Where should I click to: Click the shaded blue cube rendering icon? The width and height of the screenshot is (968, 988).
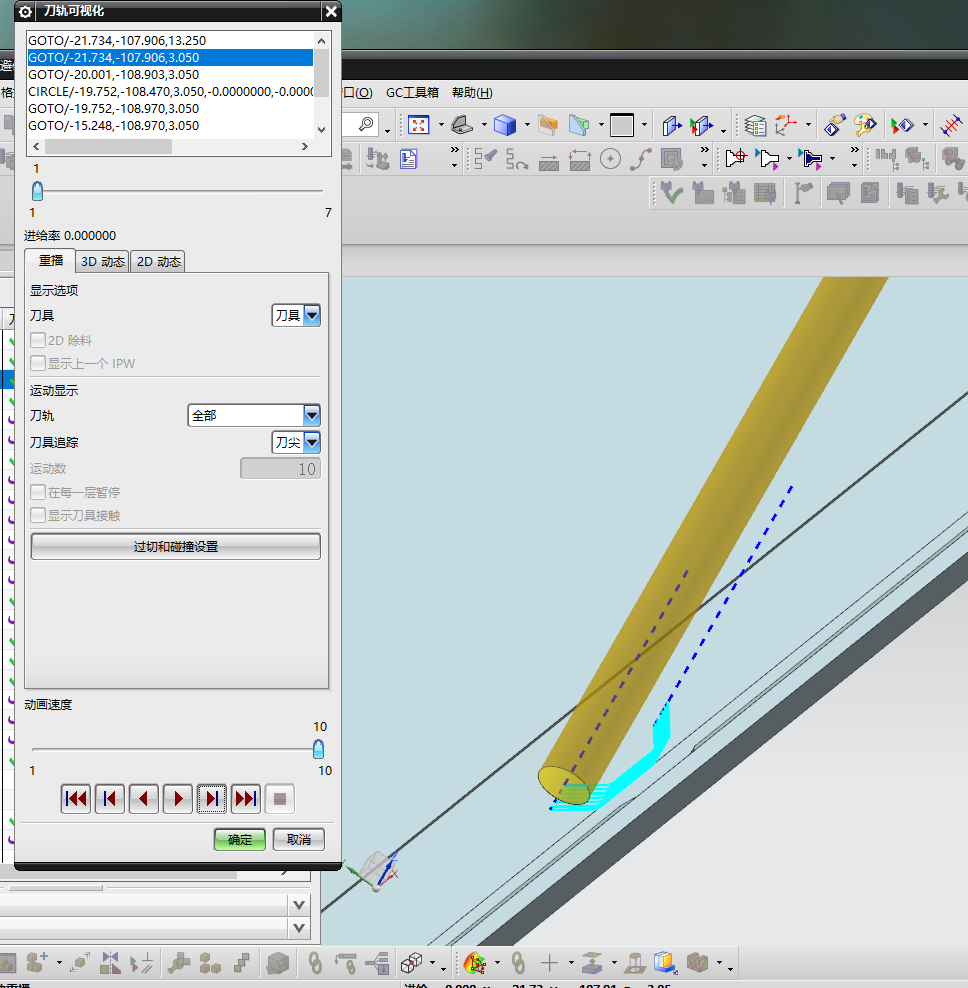click(x=505, y=125)
